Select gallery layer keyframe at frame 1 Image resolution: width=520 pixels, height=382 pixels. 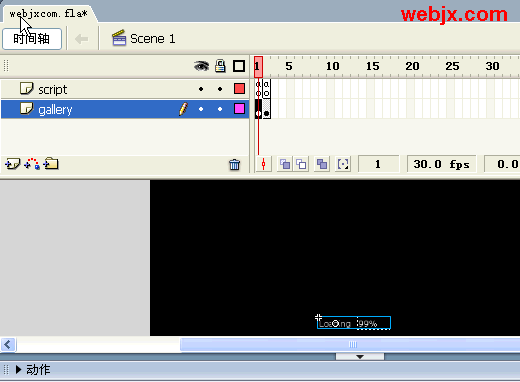tap(258, 109)
